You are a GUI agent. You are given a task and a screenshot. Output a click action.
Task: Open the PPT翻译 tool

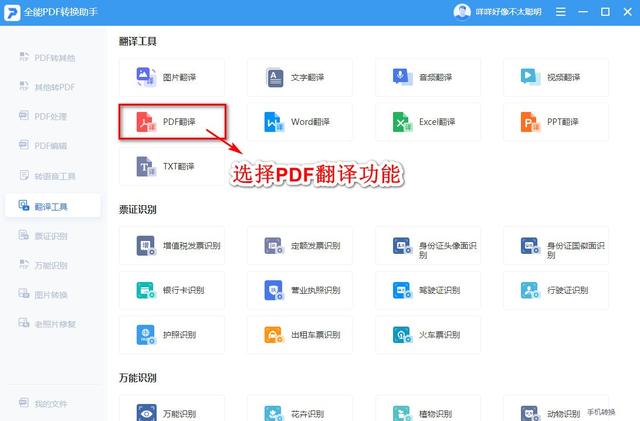556,122
